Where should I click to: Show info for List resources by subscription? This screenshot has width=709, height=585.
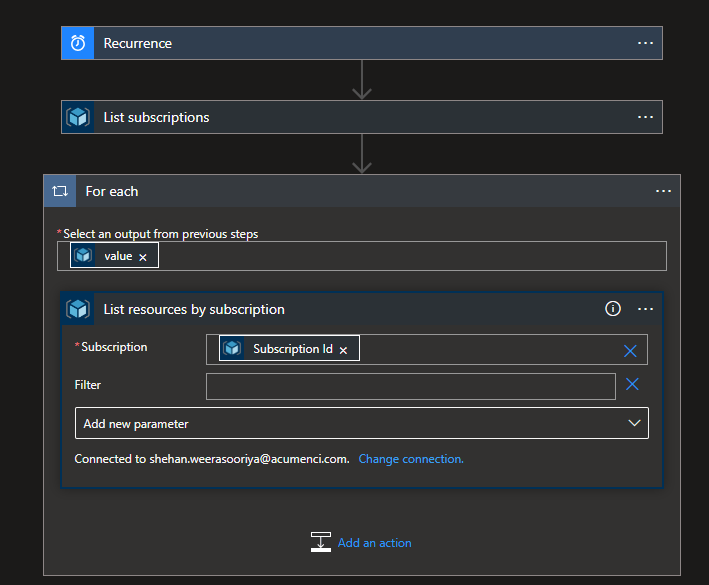[613, 309]
